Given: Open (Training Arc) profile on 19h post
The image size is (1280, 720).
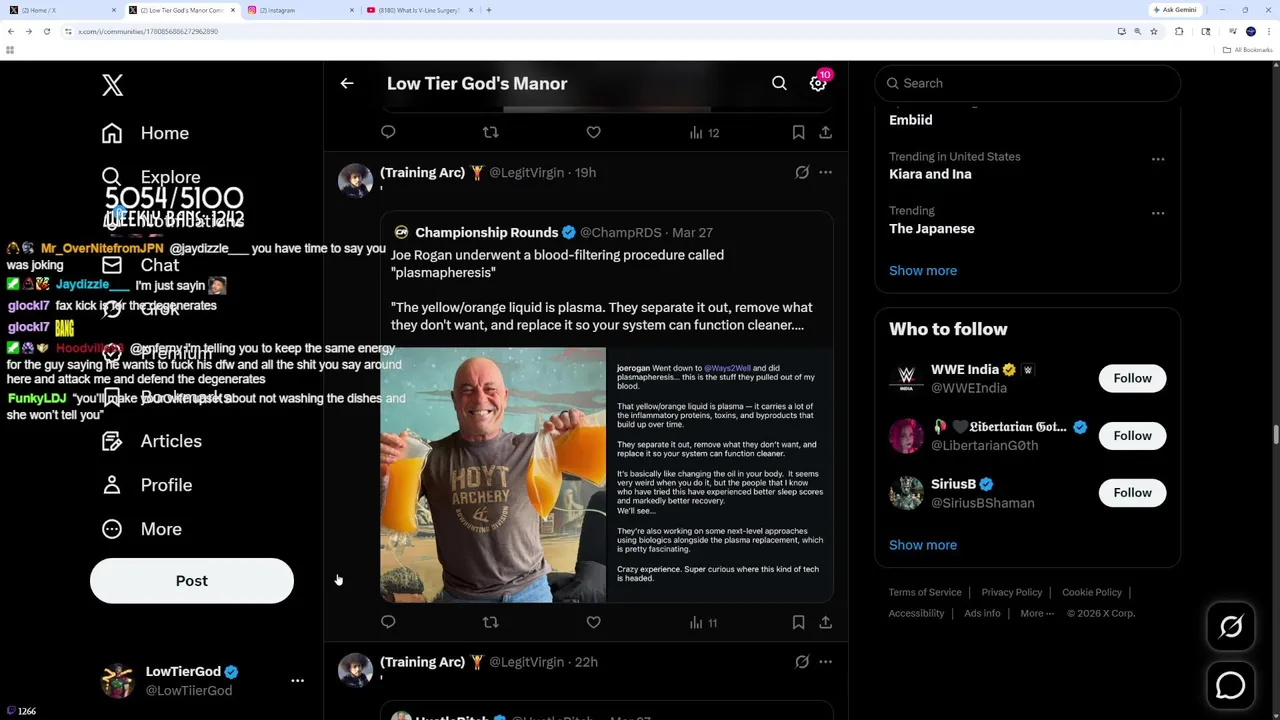Looking at the screenshot, I should [422, 172].
